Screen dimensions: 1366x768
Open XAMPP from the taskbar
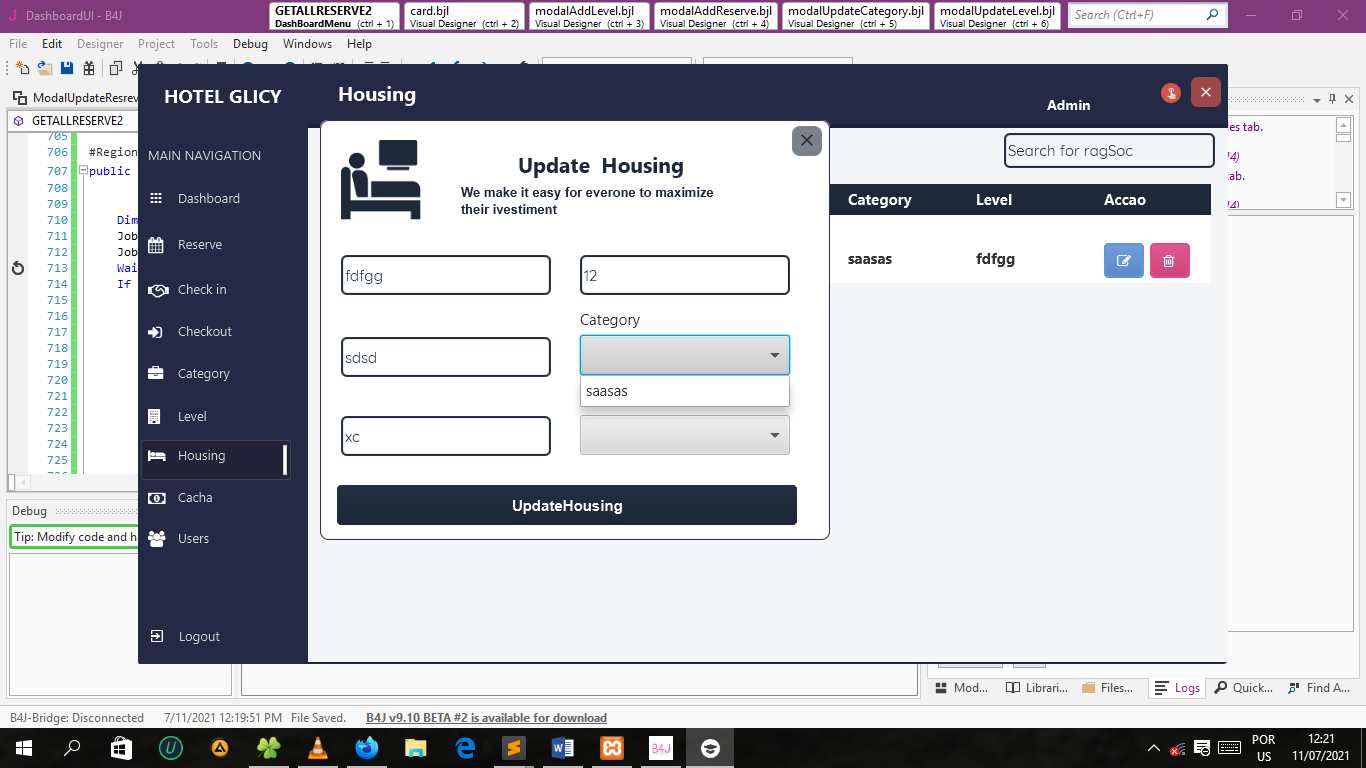coord(612,748)
